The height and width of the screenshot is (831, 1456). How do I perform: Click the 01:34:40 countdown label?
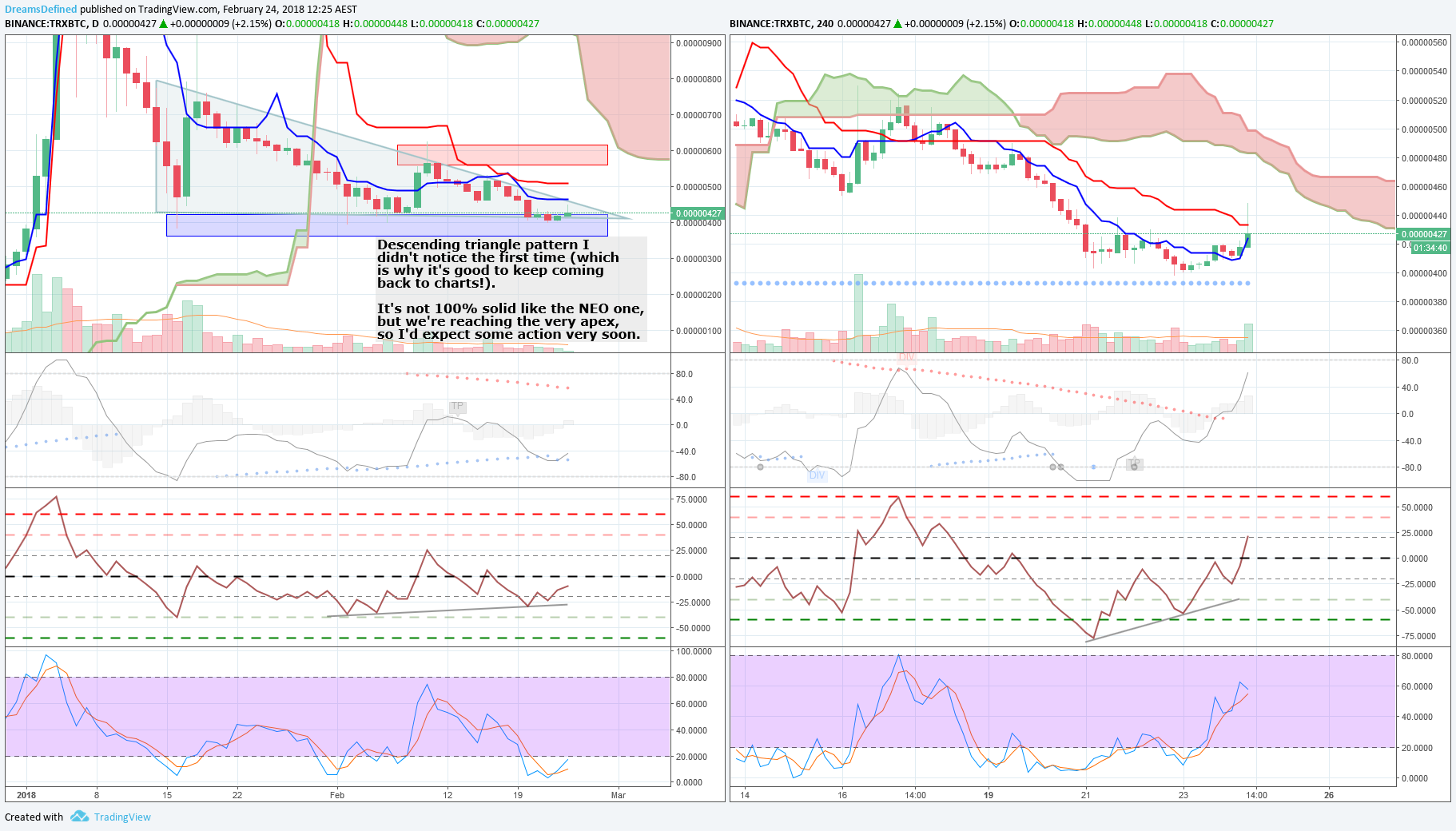[1430, 248]
